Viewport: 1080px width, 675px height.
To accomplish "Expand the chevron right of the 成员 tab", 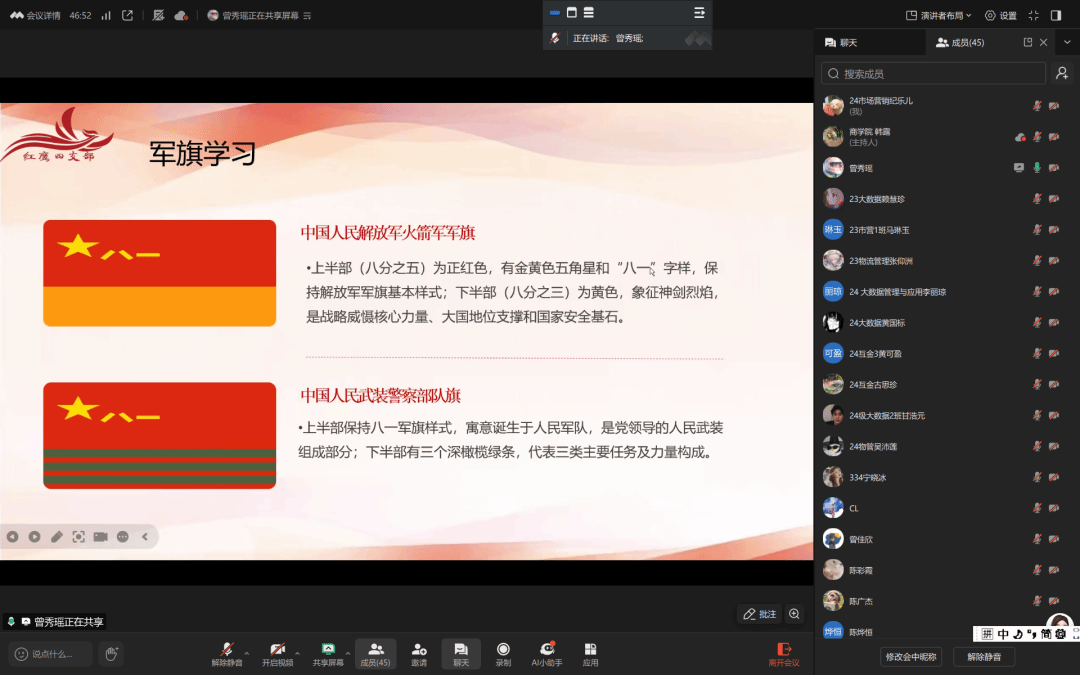I will pos(1067,43).
